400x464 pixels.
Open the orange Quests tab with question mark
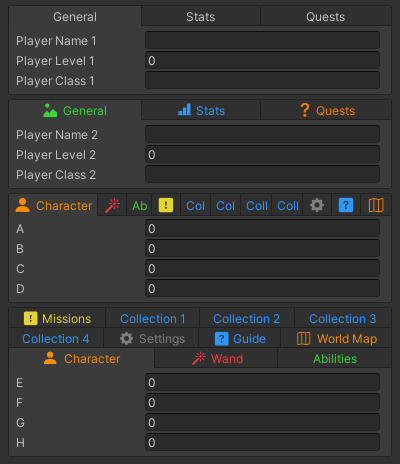[x=326, y=110]
